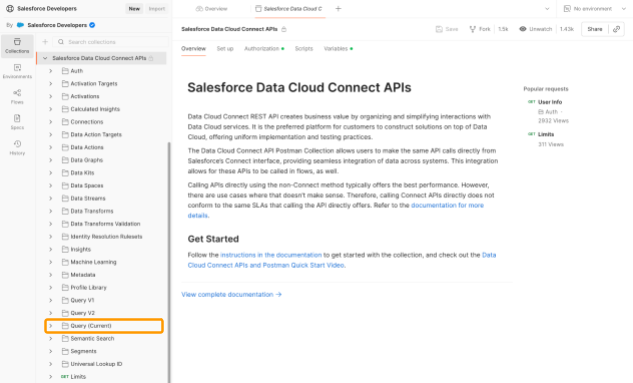Click the Salesforce cloud logo icon
633x383 pixels.
20,25
